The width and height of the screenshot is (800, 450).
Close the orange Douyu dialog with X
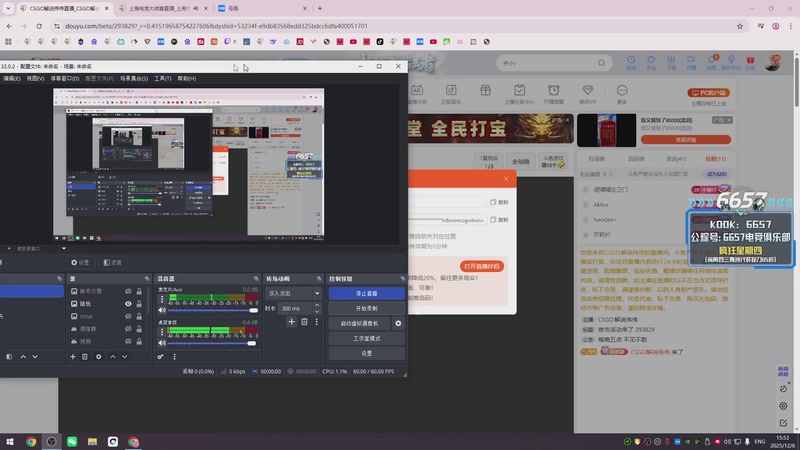click(x=506, y=179)
